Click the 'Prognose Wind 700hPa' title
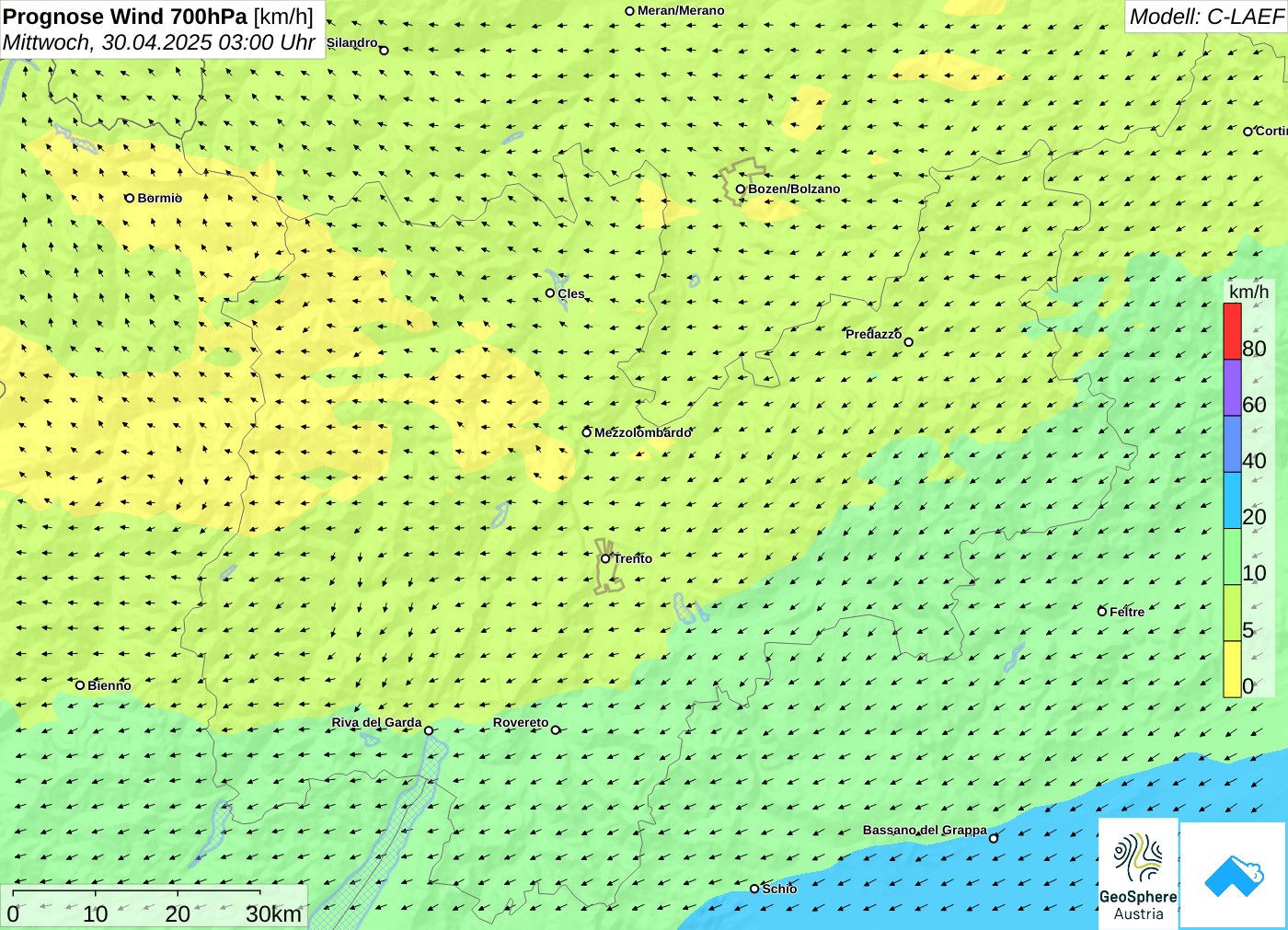The image size is (1288, 930). point(125,17)
